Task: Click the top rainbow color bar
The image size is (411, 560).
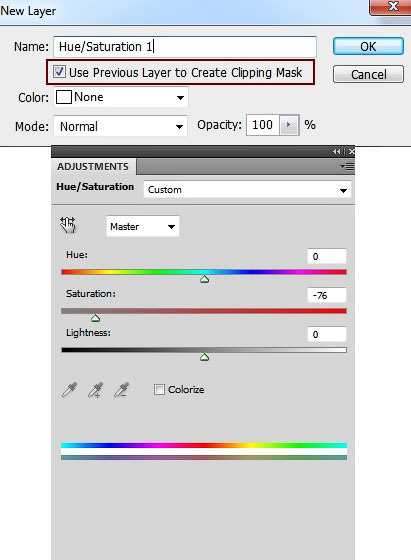Action: pyautogui.click(x=204, y=445)
